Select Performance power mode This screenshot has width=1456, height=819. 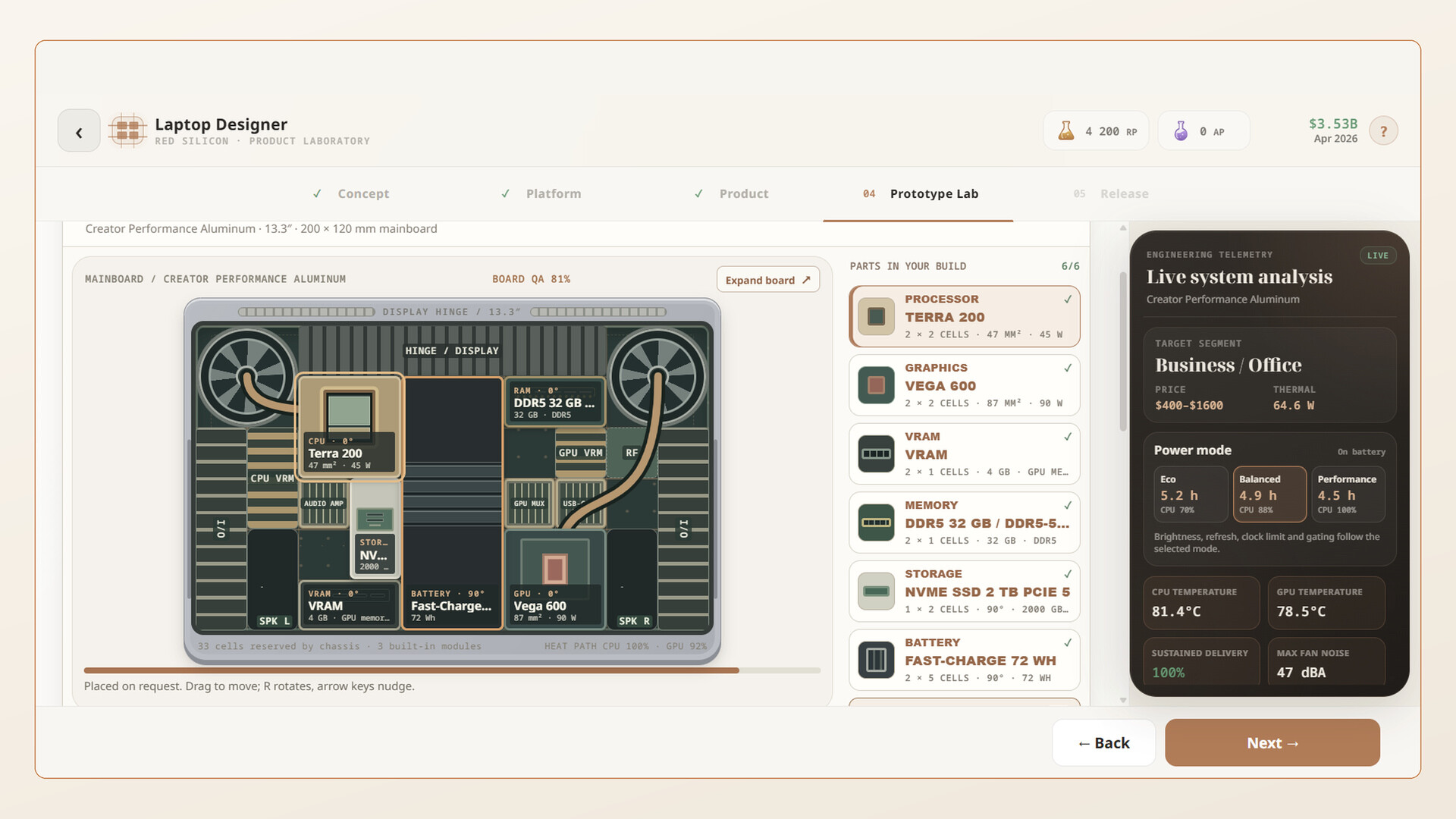(x=1348, y=494)
